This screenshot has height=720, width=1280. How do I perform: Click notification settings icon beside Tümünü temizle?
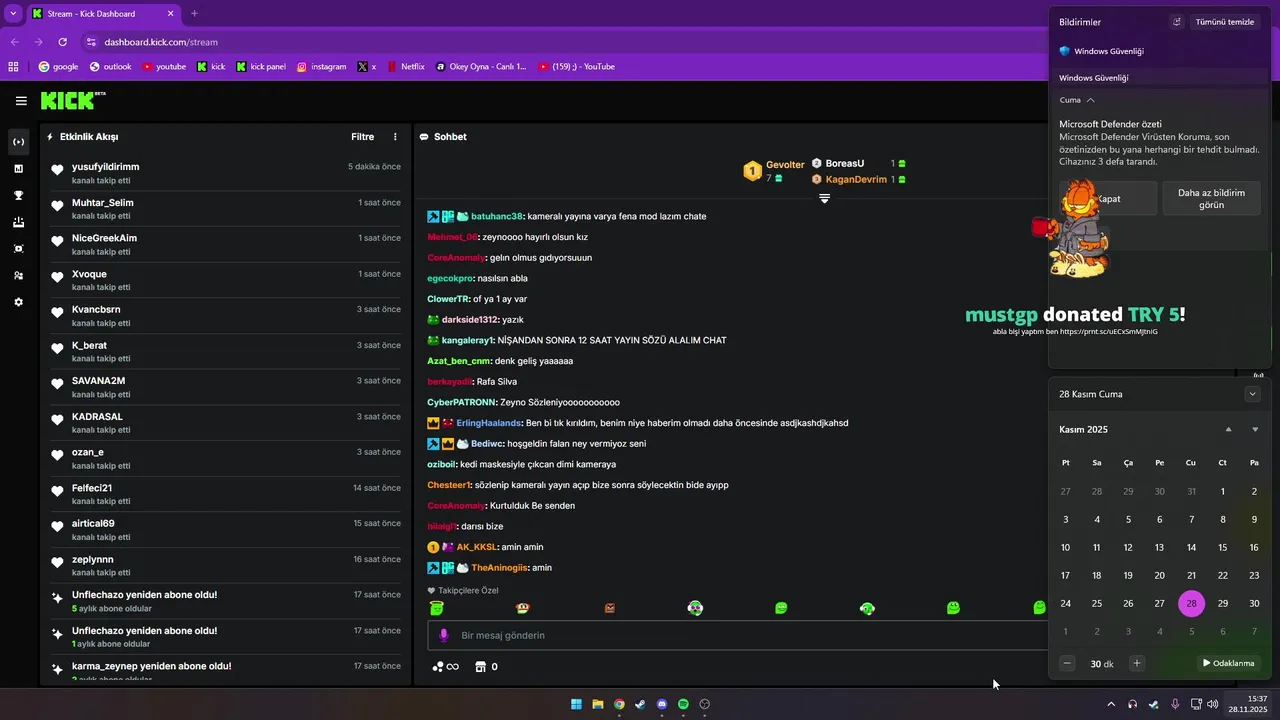[x=1177, y=22]
